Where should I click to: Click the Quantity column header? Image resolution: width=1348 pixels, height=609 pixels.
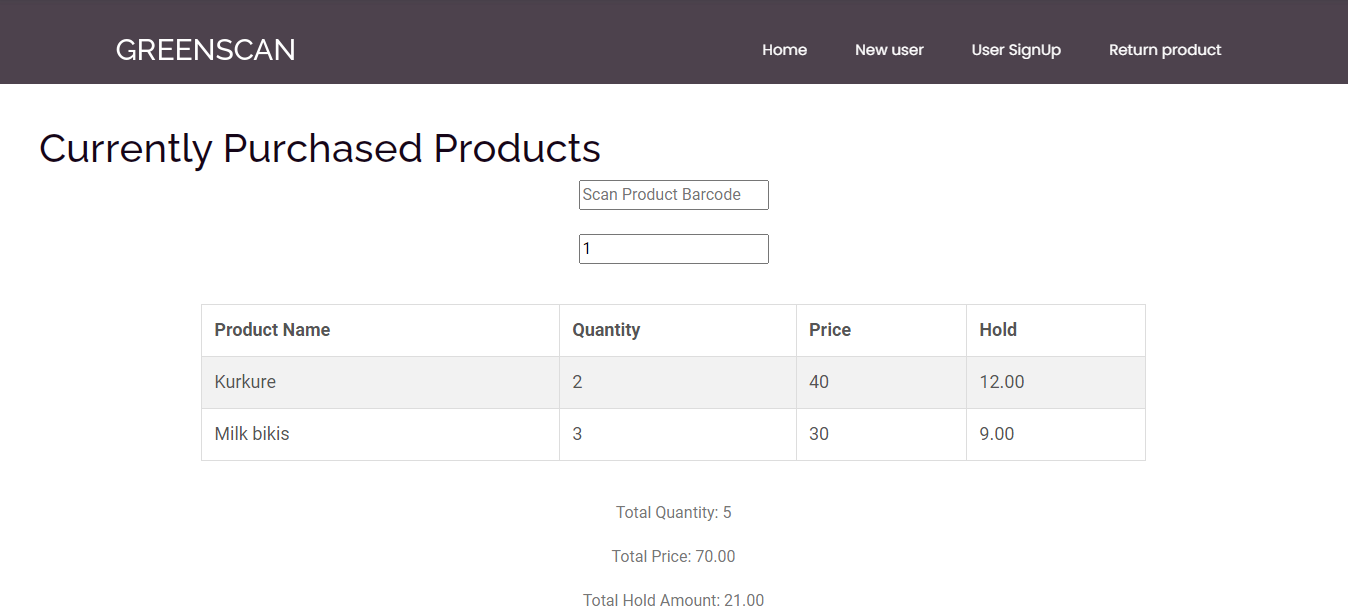(x=606, y=330)
